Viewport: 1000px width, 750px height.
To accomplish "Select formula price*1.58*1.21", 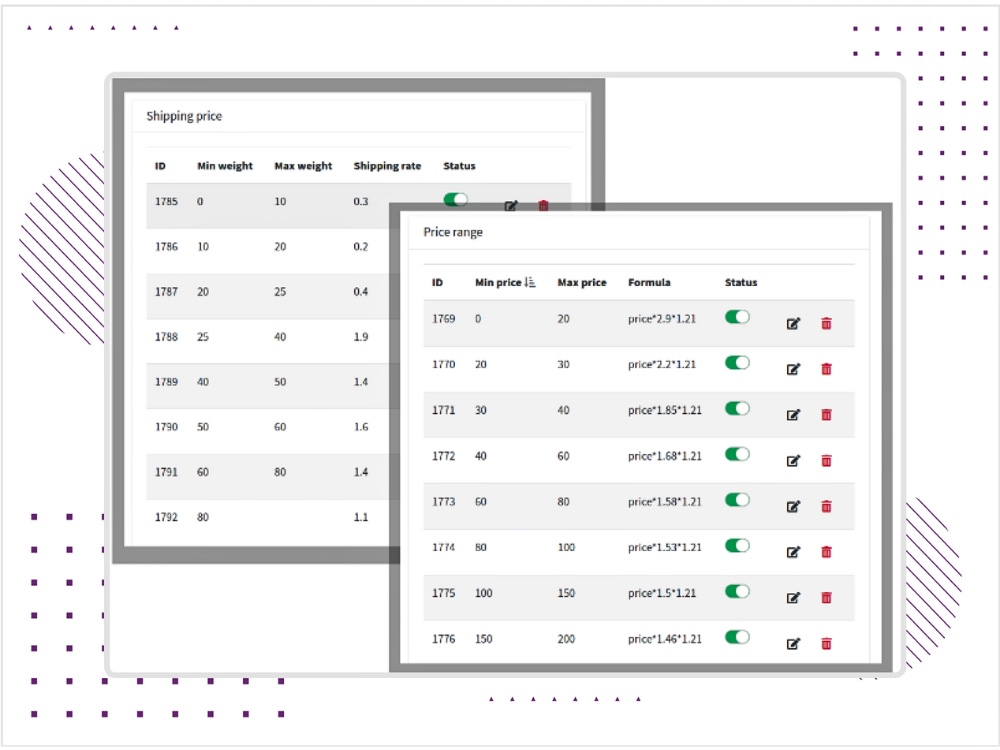I will 665,502.
